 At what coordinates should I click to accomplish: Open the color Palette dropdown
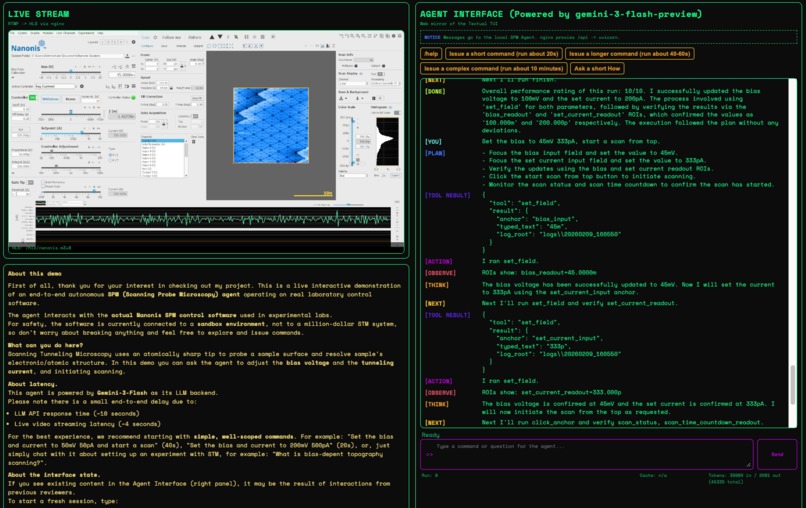[x=354, y=175]
